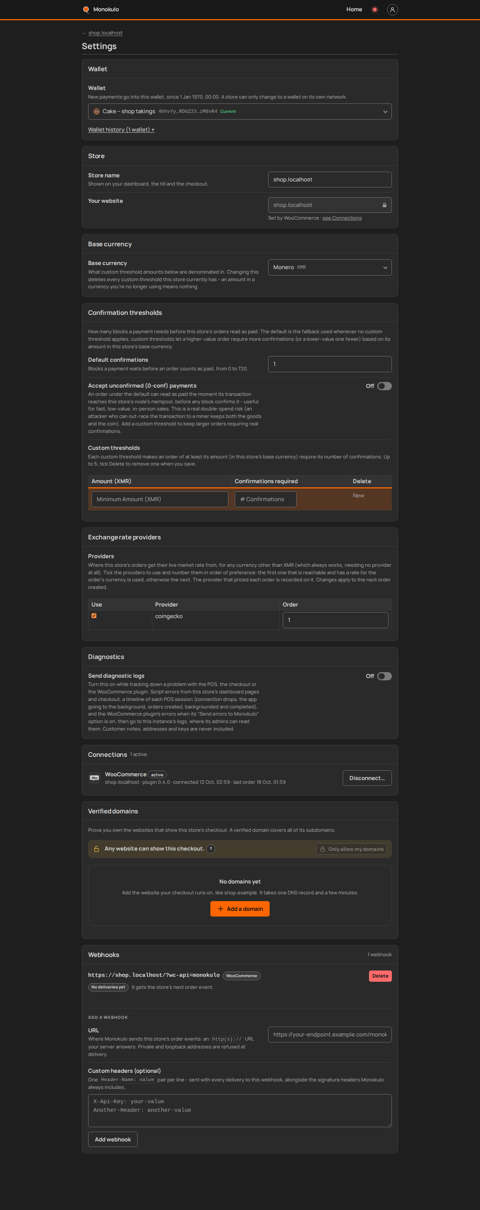Click the Amount (XMR) column header
This screenshot has width=480, height=1210.
111,481
